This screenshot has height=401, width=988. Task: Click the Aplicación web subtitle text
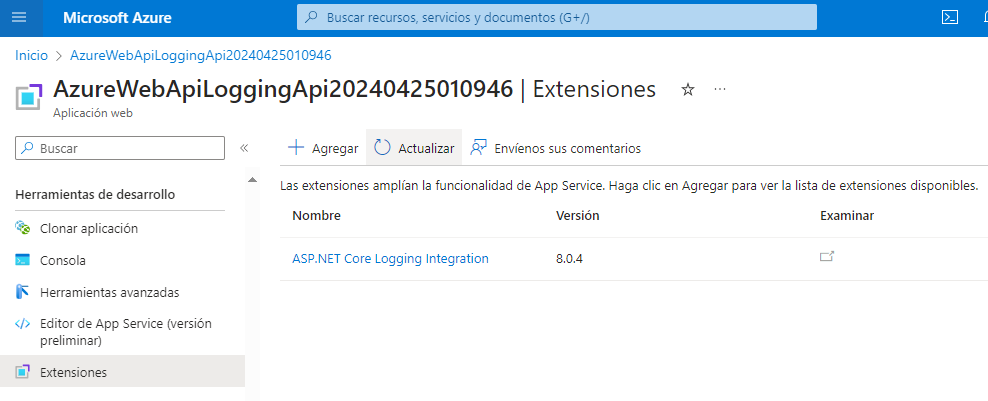click(x=93, y=113)
